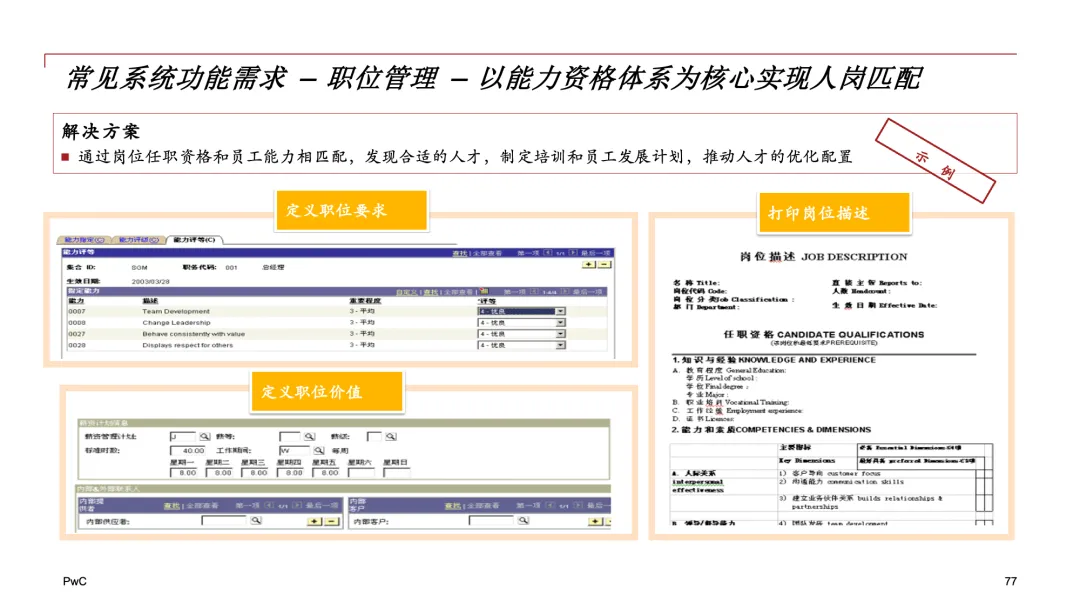The image size is (1080, 608).
Task: Delete row with minus in 能力评等 panel
Action: click(x=604, y=264)
